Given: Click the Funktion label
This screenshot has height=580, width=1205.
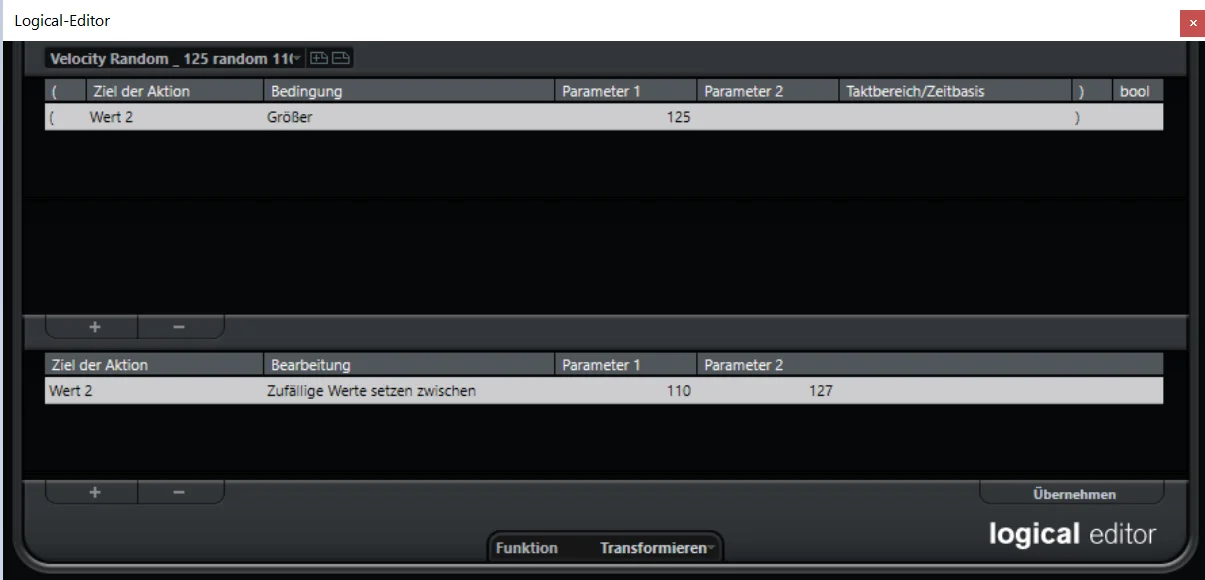Looking at the screenshot, I should click(x=527, y=548).
